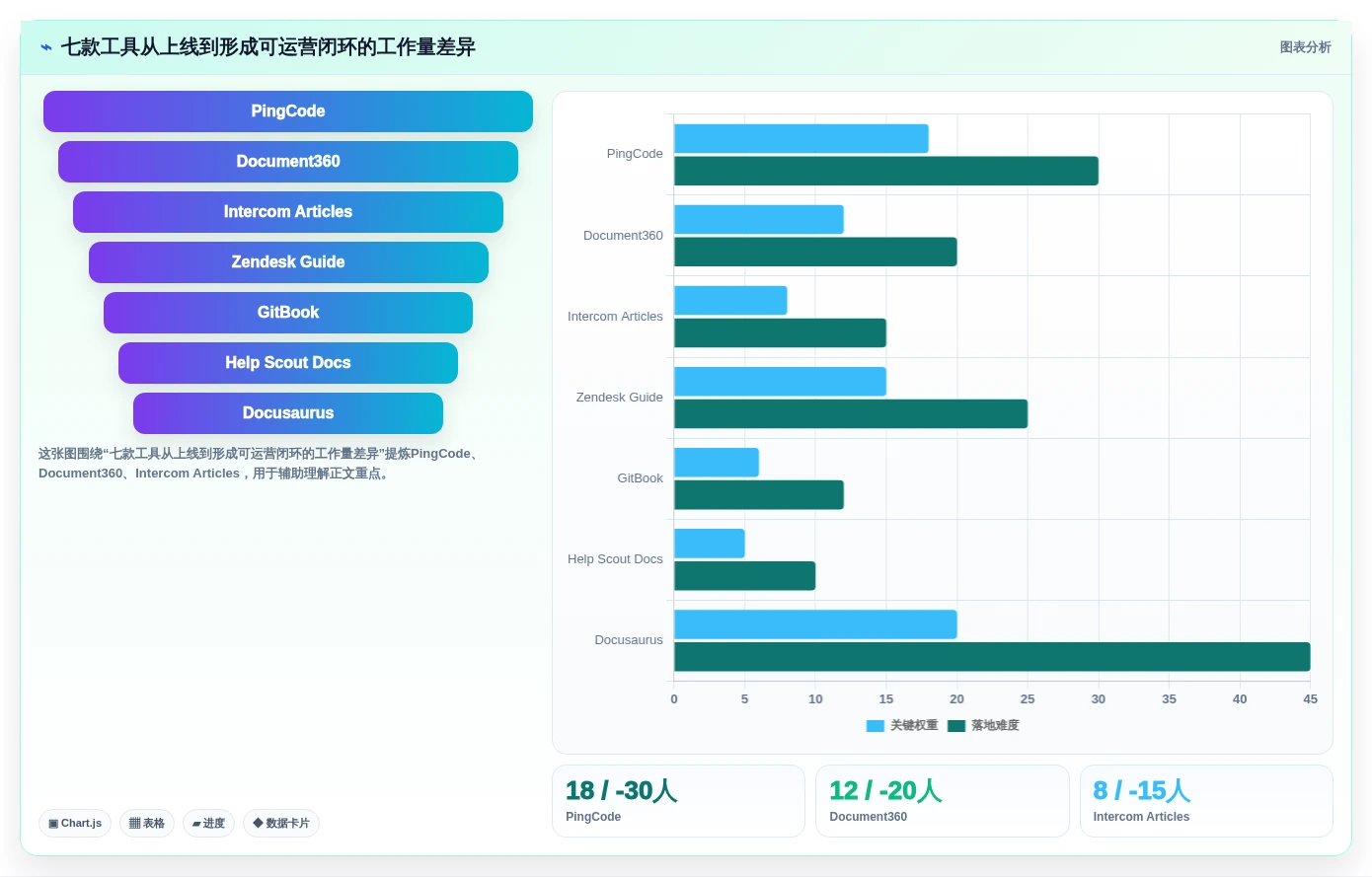Click Intercom Articles' dark green bar
Screen dimensions: 1372x877
pyautogui.click(x=780, y=332)
